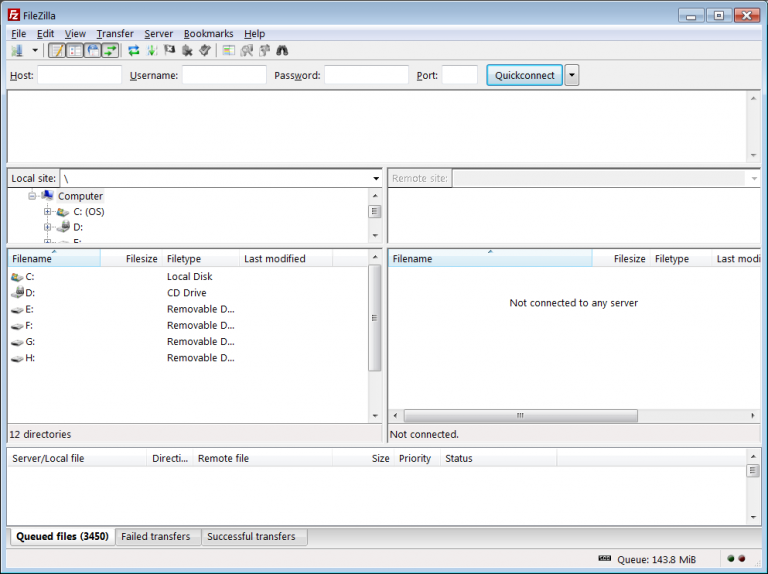
Task: Open the View menu
Action: (75, 34)
